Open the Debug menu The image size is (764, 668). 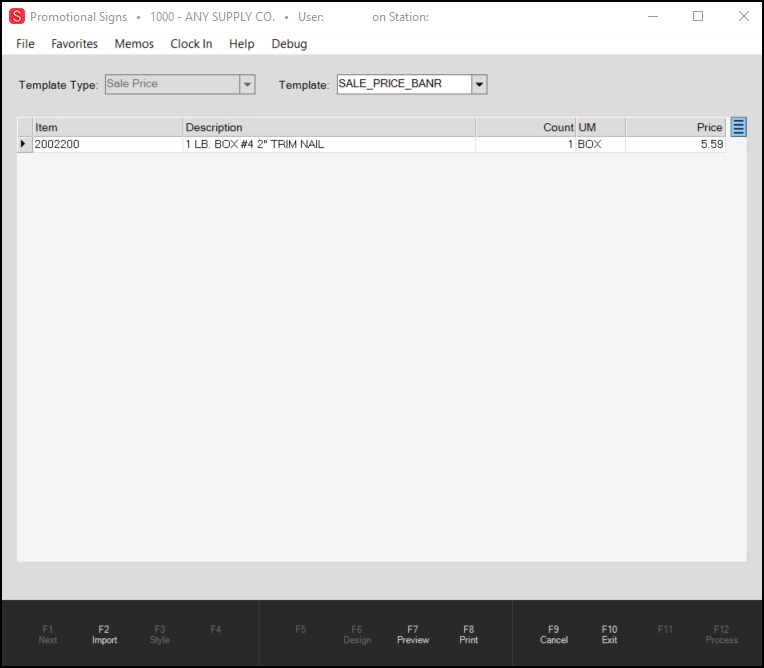point(289,44)
